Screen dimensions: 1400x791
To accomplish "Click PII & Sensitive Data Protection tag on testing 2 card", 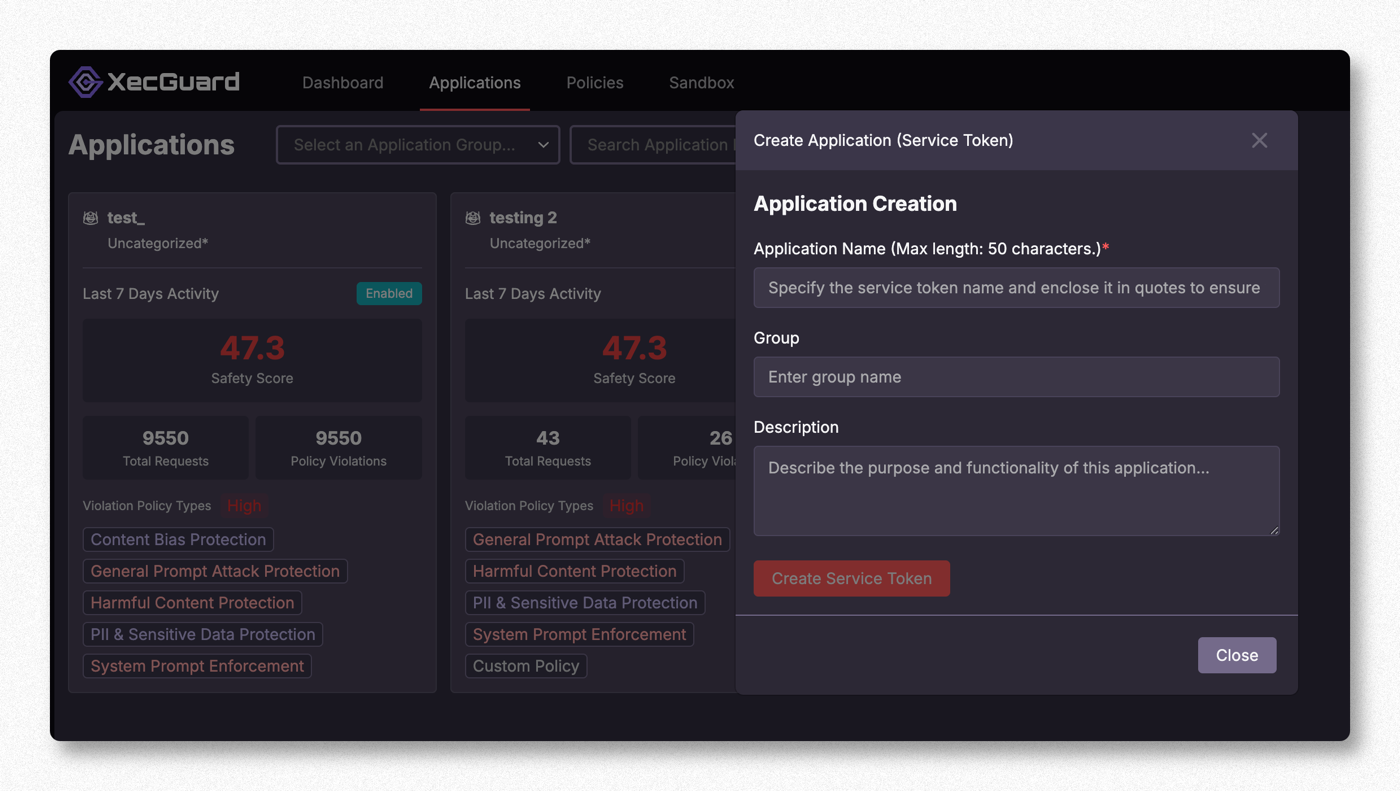I will click(x=585, y=603).
